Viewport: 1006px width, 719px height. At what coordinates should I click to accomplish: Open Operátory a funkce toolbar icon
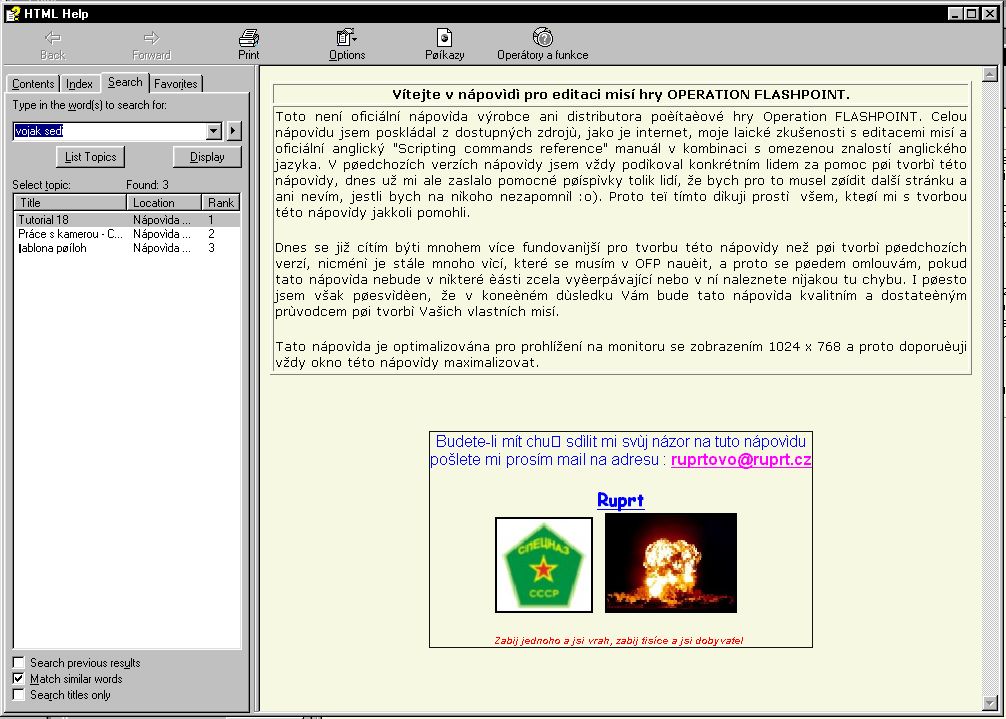click(543, 37)
